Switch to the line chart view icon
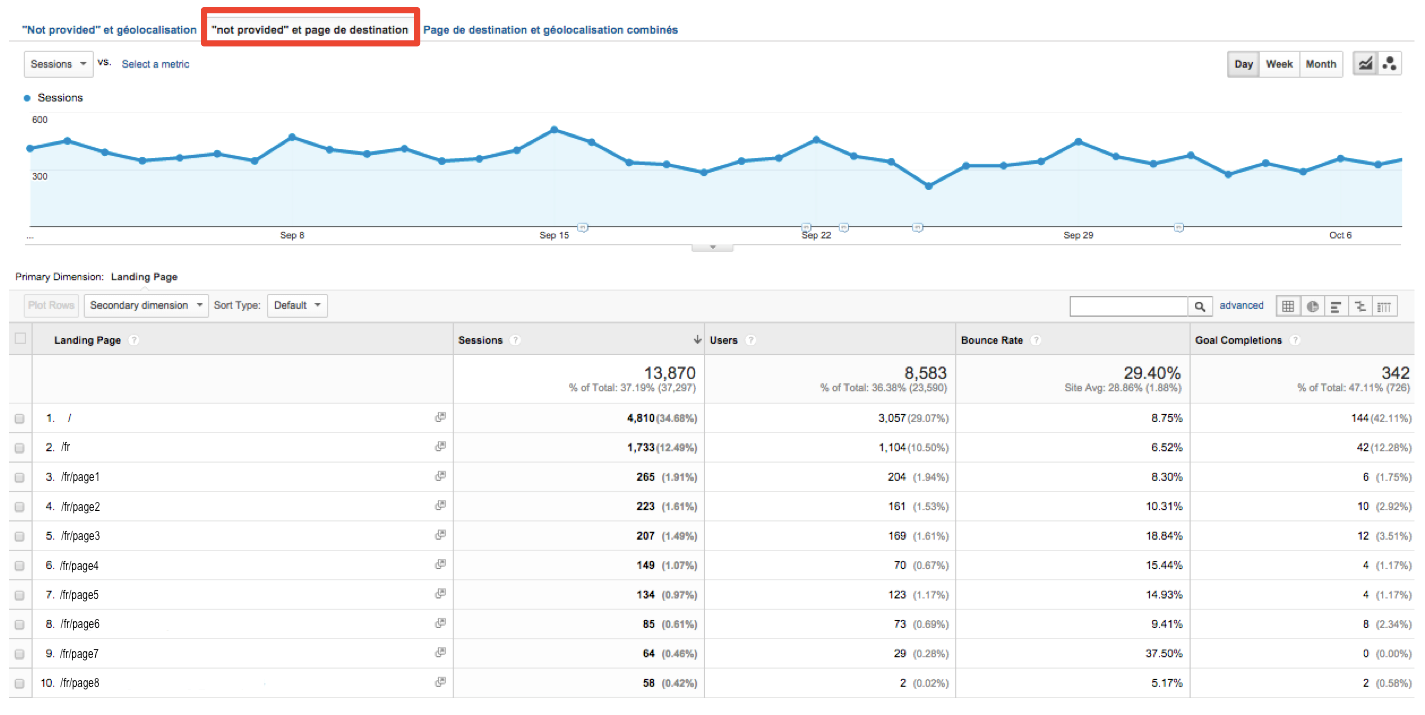This screenshot has width=1425, height=715. 1365,64
